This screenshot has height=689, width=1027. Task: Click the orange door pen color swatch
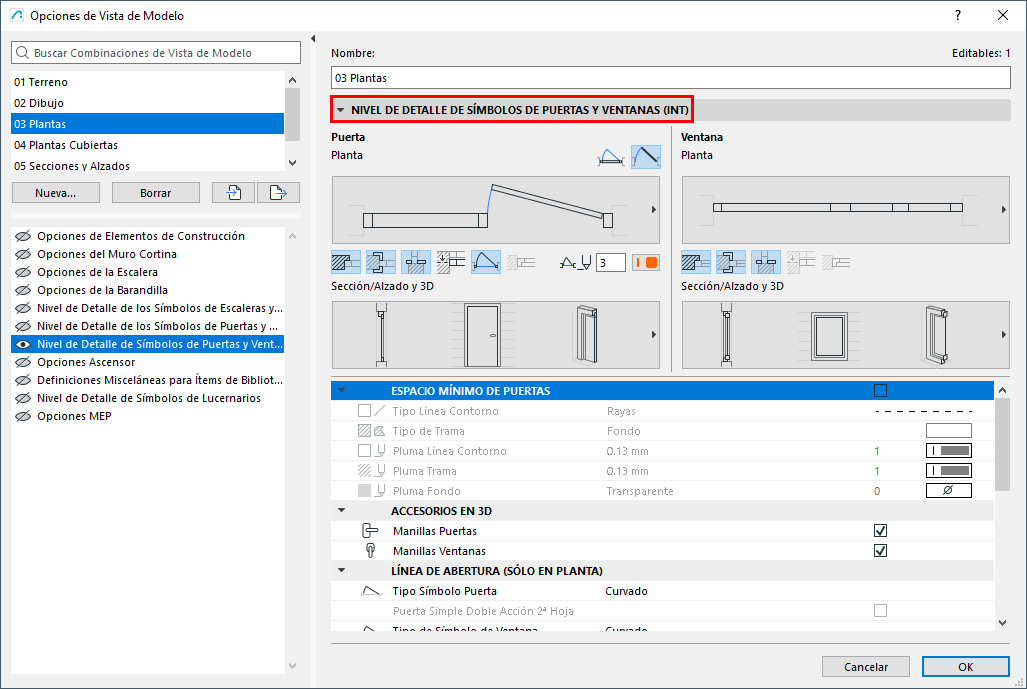pos(646,263)
